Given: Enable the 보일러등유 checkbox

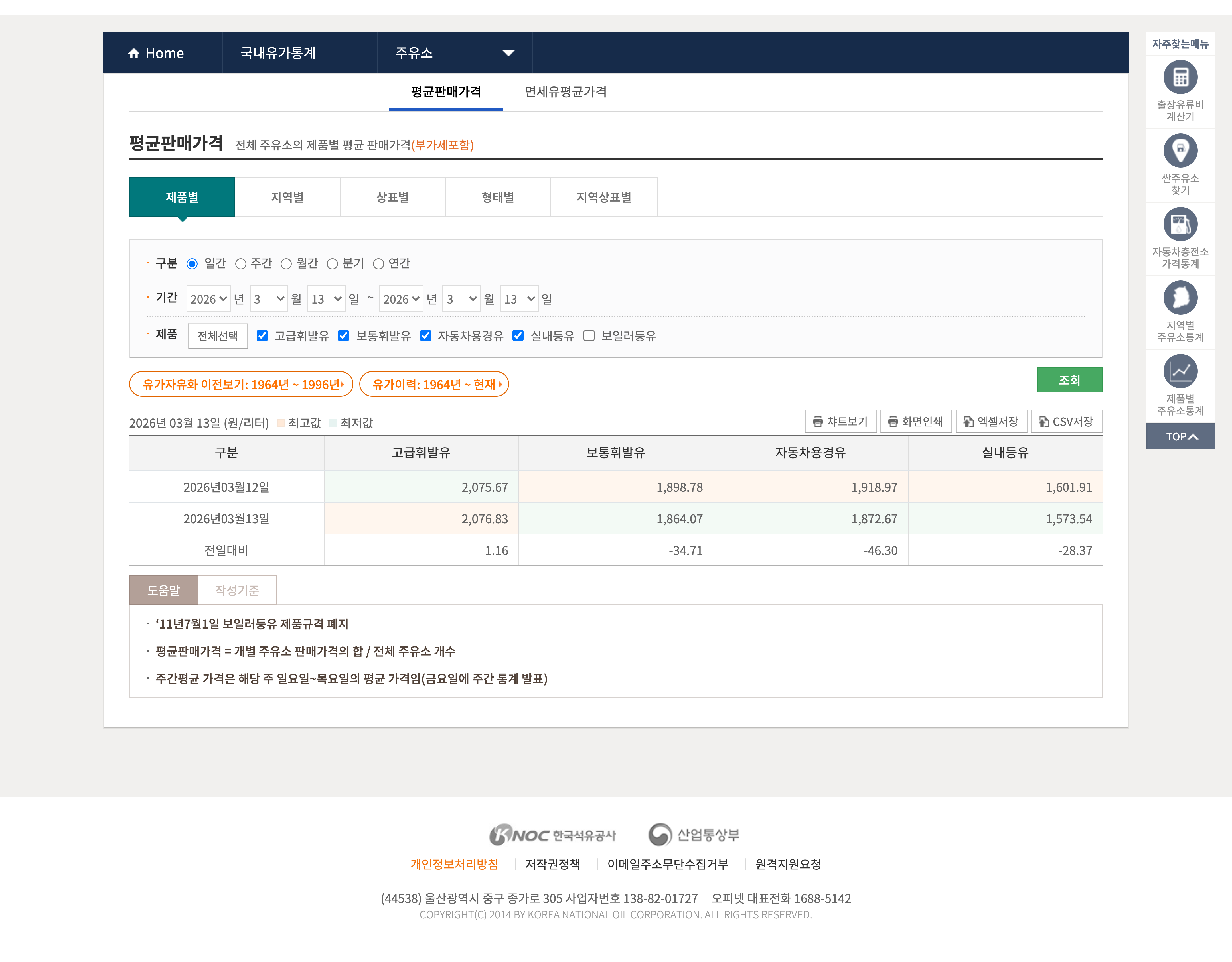Looking at the screenshot, I should click(589, 336).
